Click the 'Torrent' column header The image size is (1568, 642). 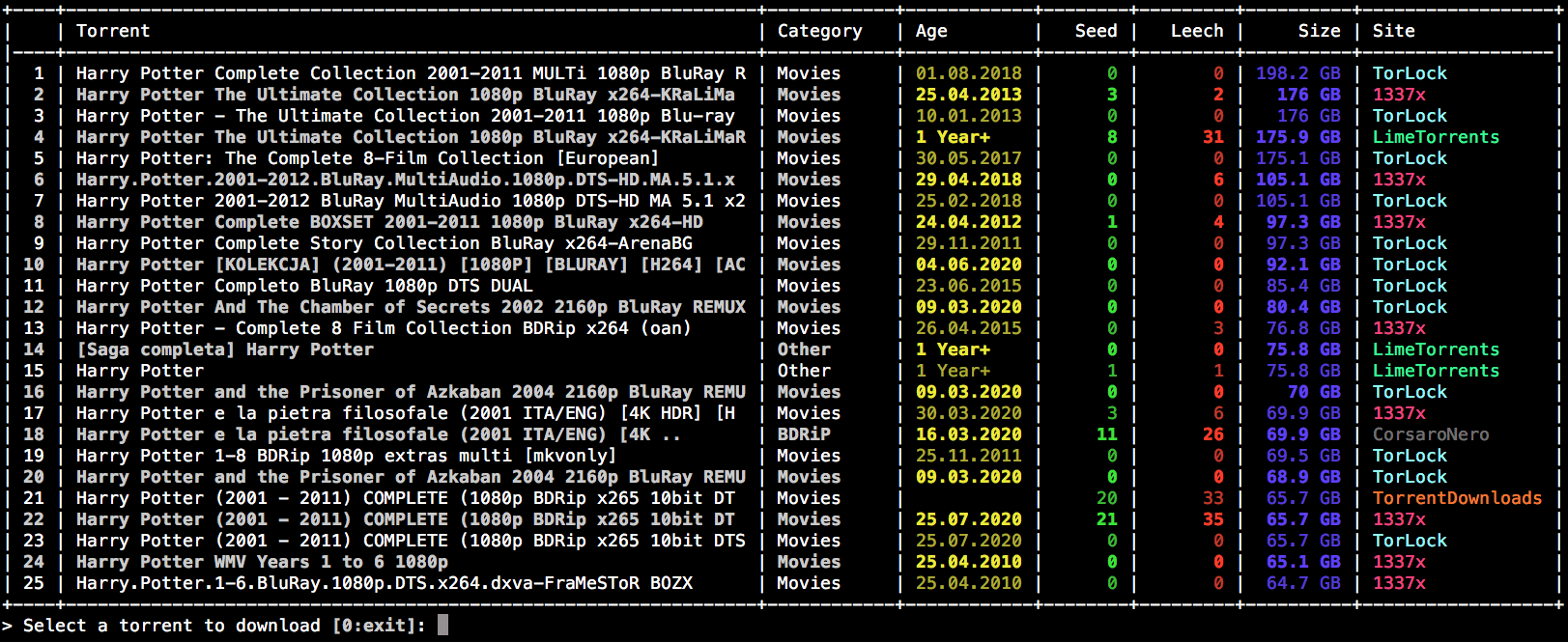point(113,31)
